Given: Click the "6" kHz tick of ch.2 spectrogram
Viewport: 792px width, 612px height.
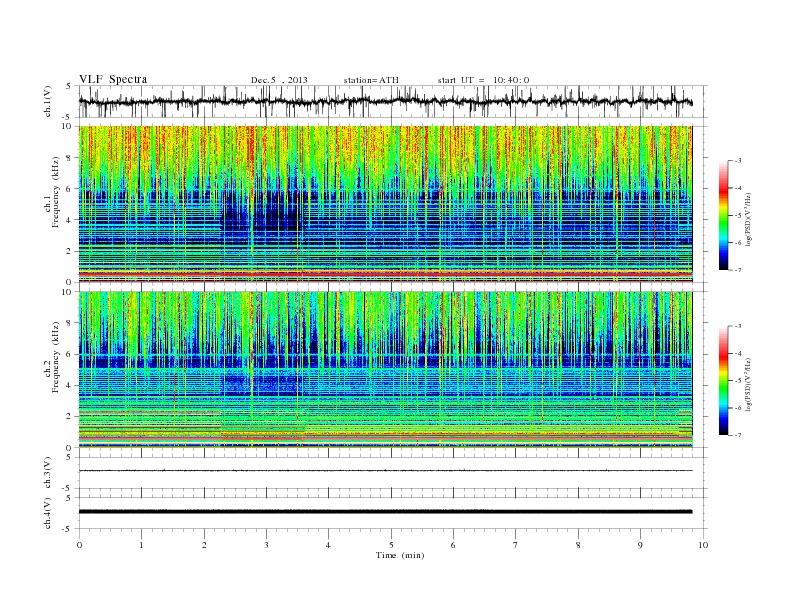Looking at the screenshot, I should pos(69,354).
